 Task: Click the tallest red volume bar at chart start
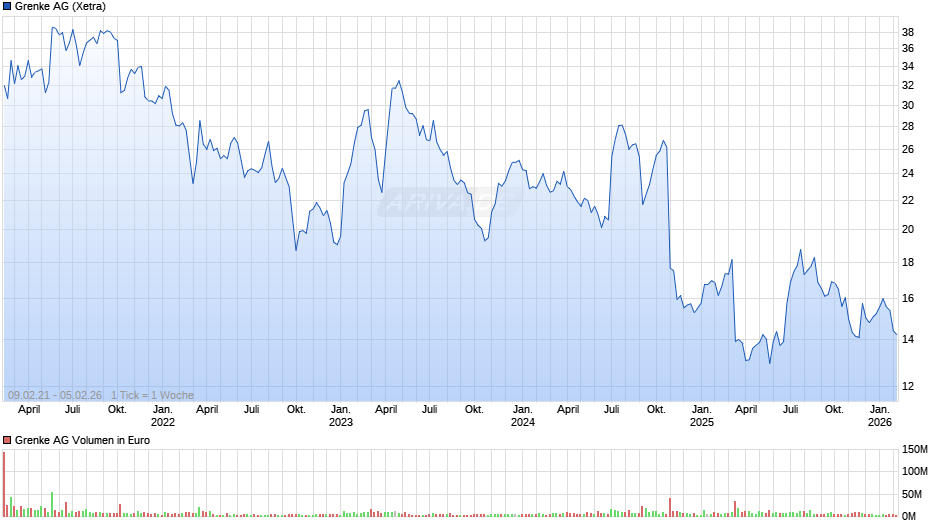(4, 484)
